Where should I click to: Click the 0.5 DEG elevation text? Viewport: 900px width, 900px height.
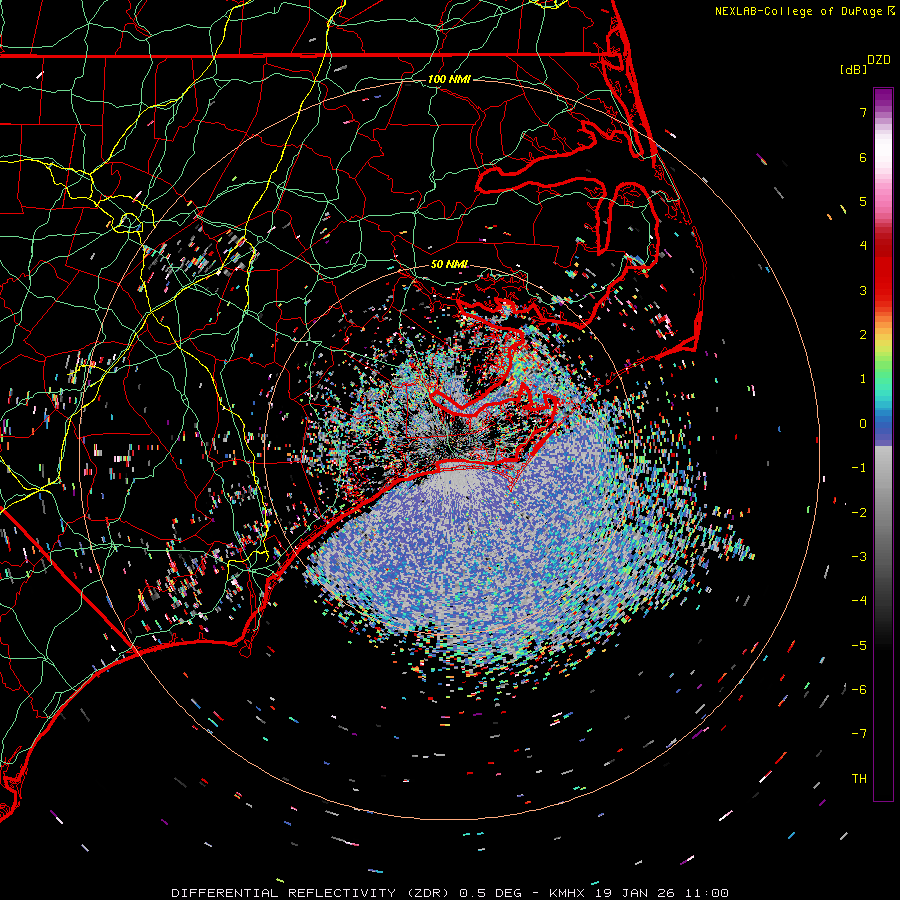point(491,893)
